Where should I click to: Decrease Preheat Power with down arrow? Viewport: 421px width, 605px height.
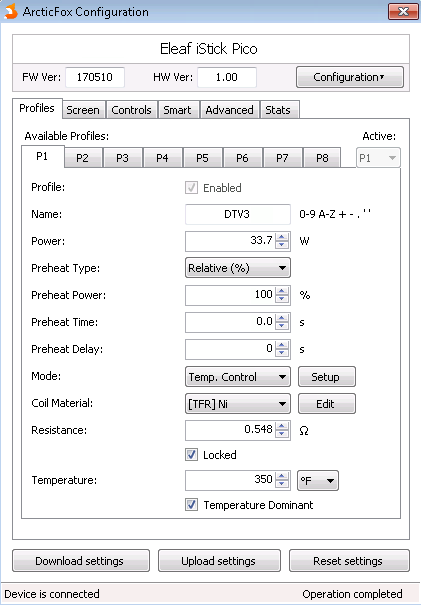coord(282,299)
